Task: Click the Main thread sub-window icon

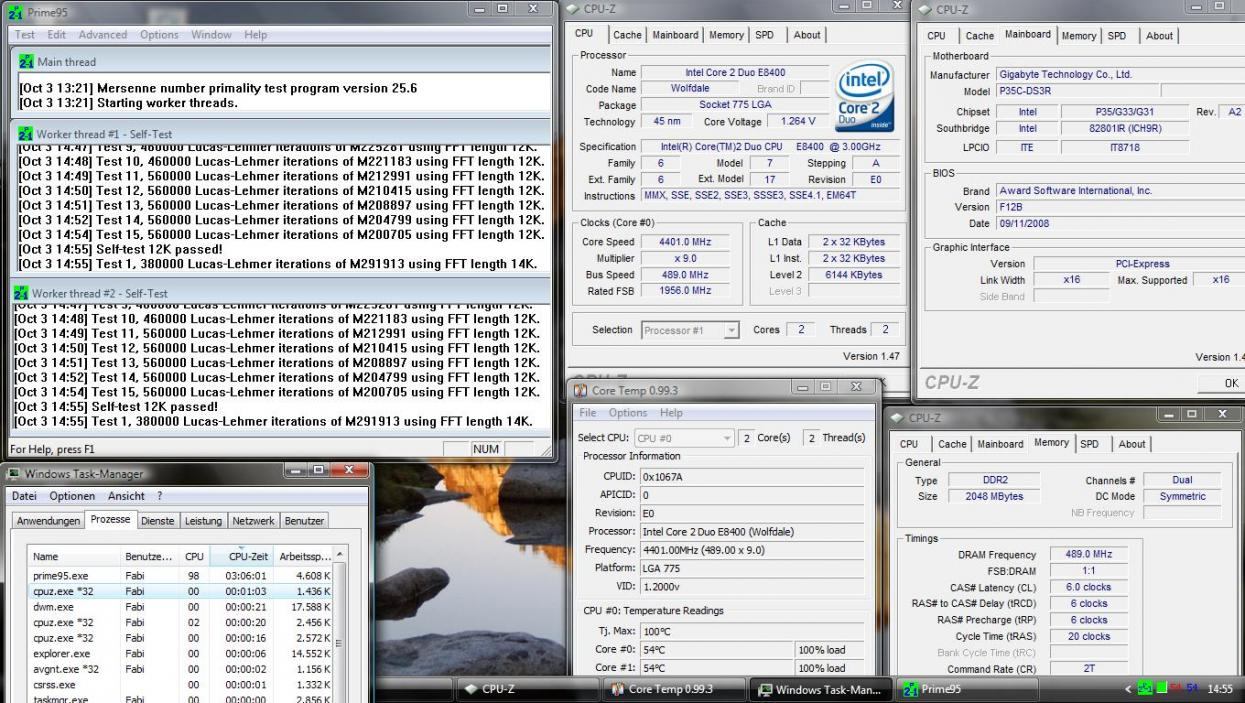Action: pos(26,62)
